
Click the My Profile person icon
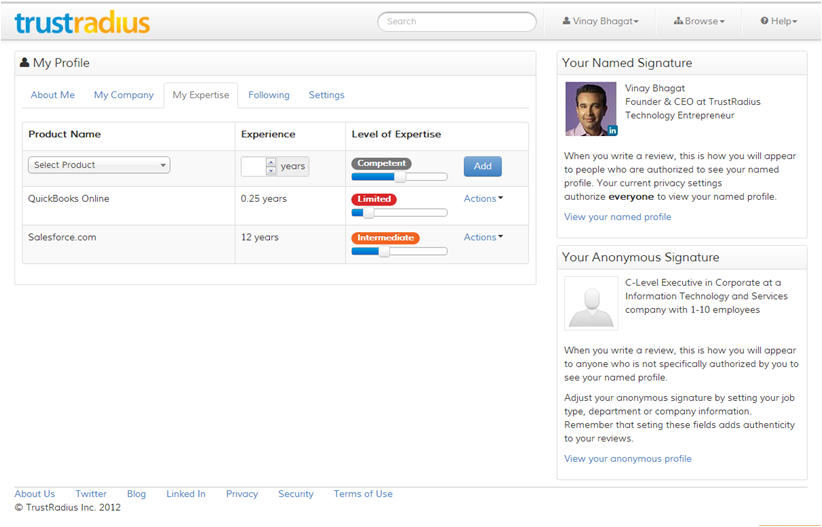coord(24,62)
